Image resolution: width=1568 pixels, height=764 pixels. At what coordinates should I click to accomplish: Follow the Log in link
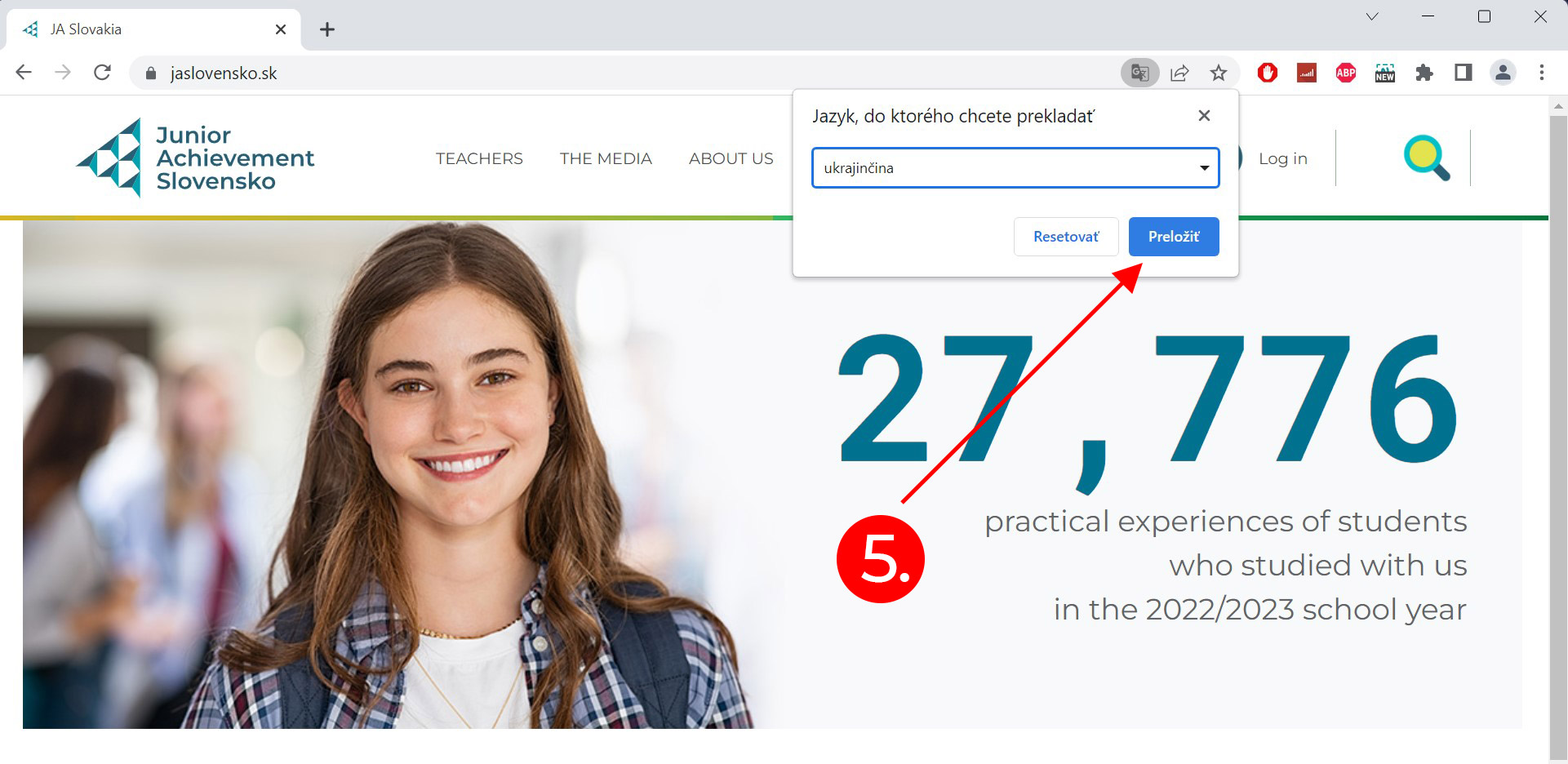point(1282,158)
